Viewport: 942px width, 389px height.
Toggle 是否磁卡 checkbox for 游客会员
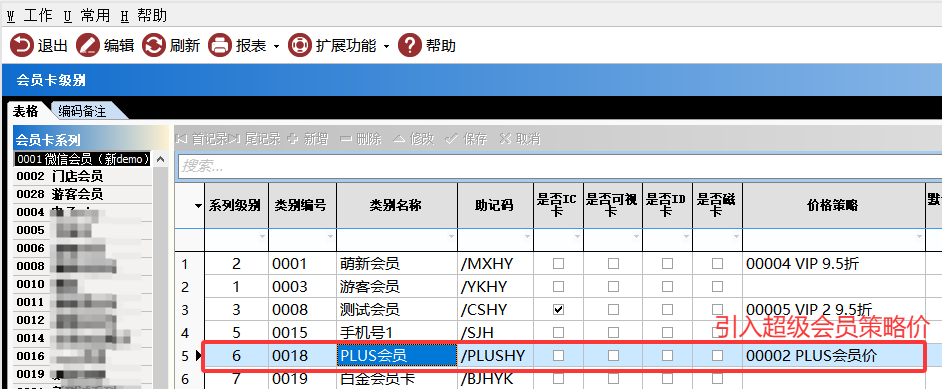point(717,286)
